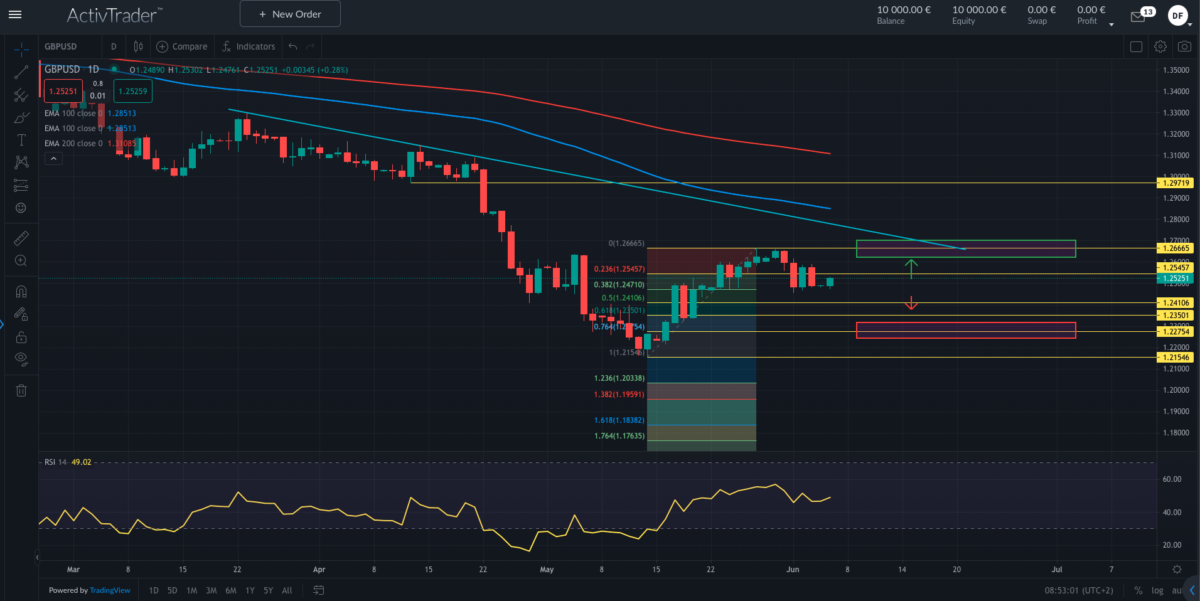Activate the zoom in tool
This screenshot has width=1200, height=601.
click(x=20, y=260)
